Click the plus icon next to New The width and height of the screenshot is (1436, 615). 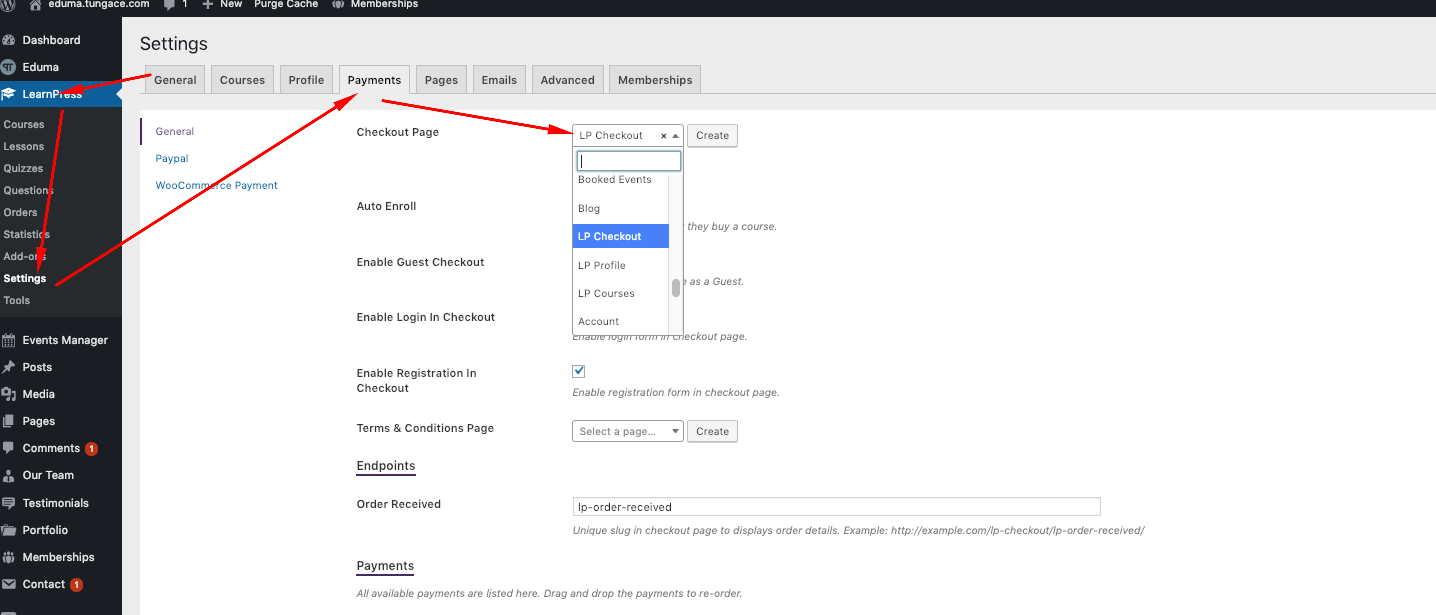coord(207,4)
